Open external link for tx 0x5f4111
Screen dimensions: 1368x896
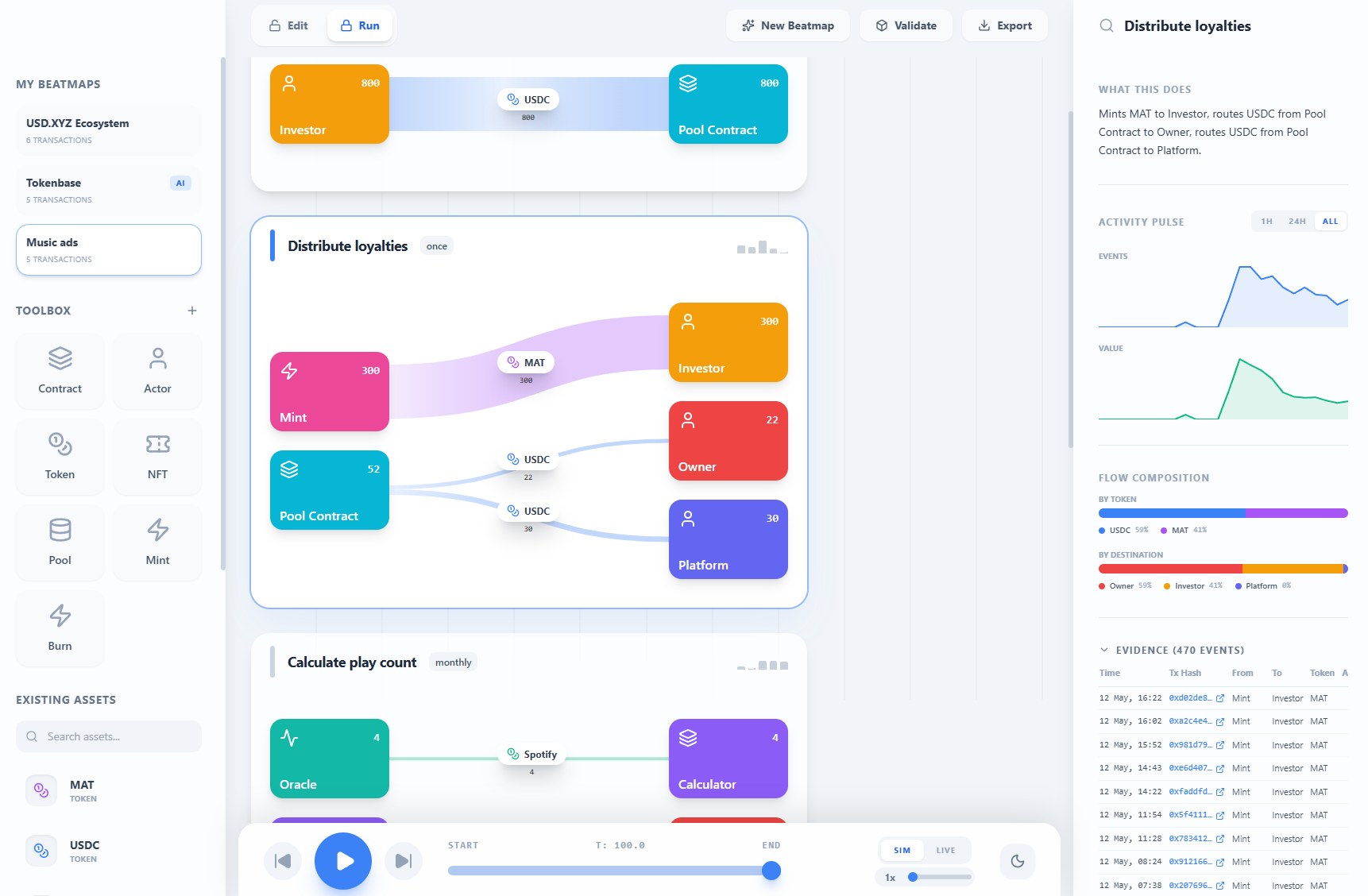(x=1220, y=815)
